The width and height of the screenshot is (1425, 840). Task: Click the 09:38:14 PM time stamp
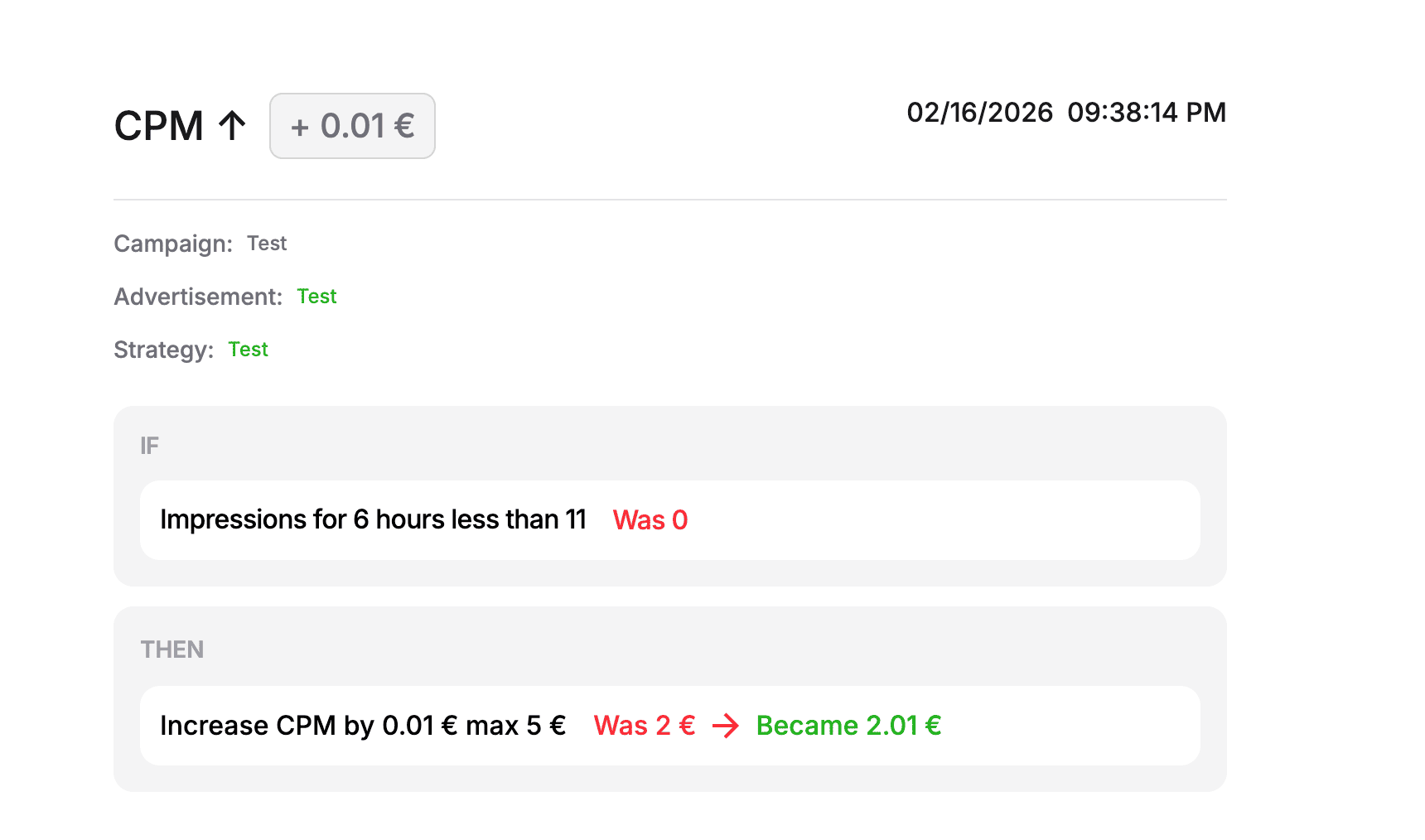click(1146, 113)
